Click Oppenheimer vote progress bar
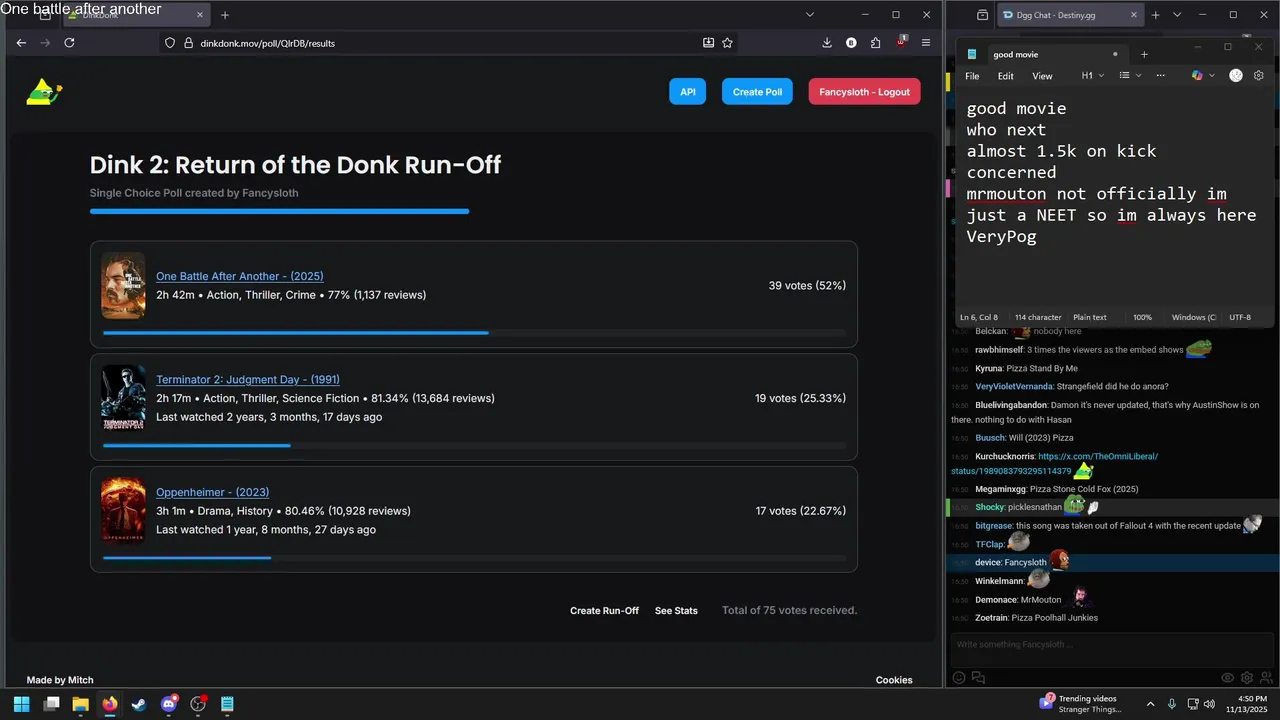The width and height of the screenshot is (1280, 720). coord(474,558)
